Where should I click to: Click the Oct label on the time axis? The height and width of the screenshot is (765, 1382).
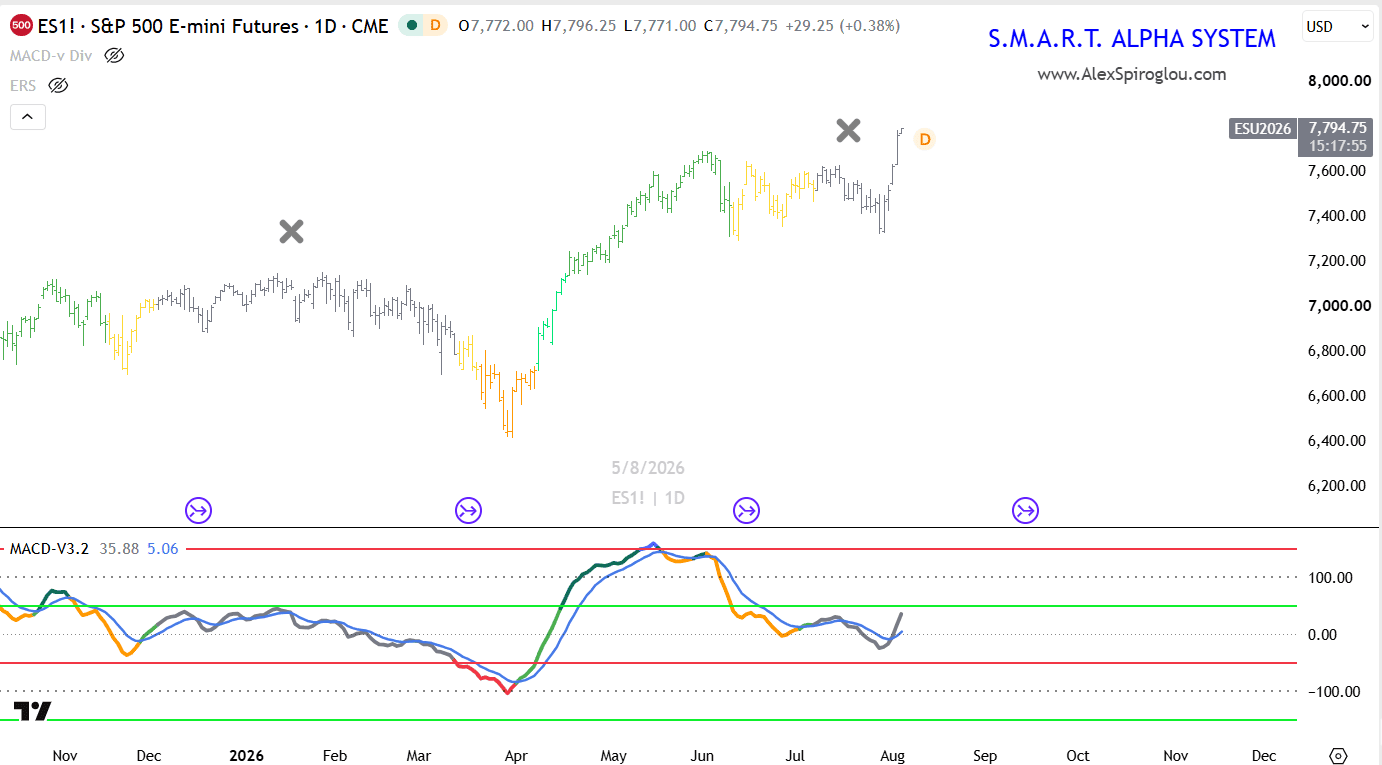click(x=1078, y=756)
